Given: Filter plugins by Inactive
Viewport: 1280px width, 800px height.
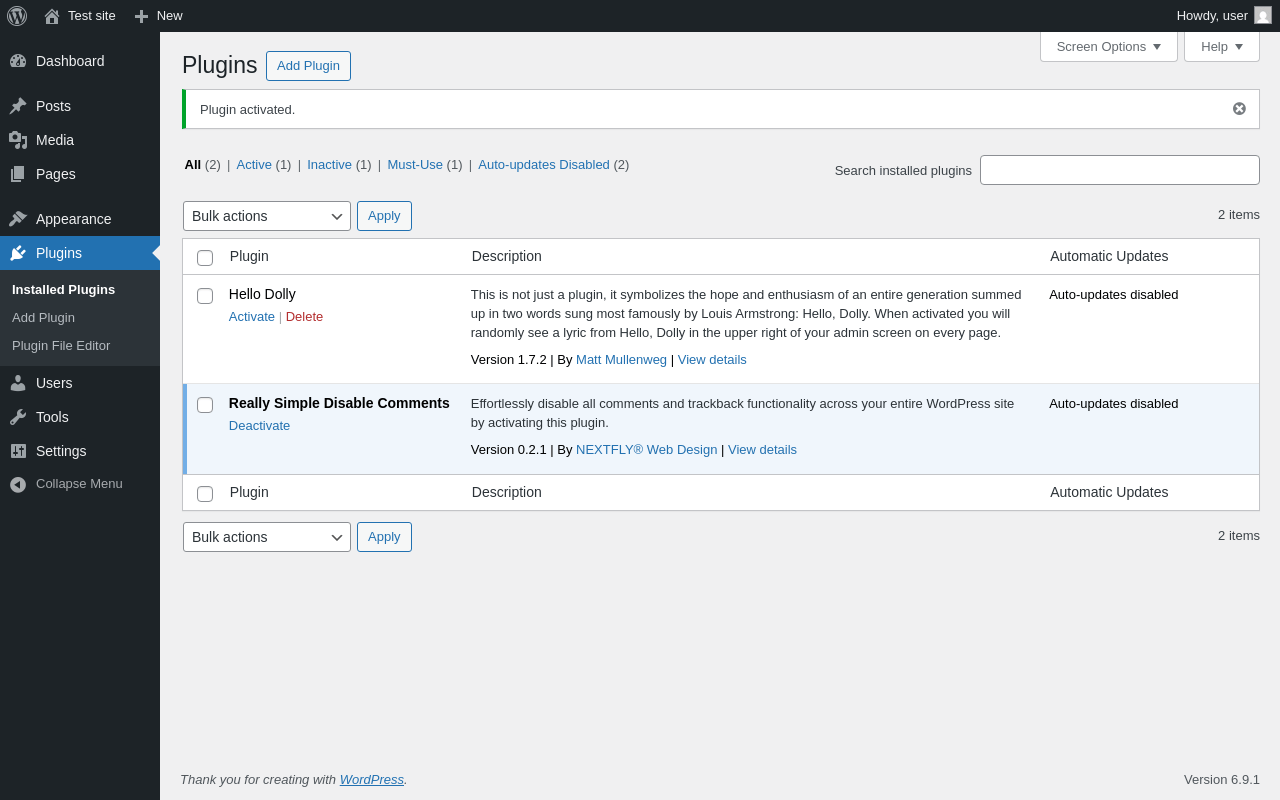Looking at the screenshot, I should point(329,165).
